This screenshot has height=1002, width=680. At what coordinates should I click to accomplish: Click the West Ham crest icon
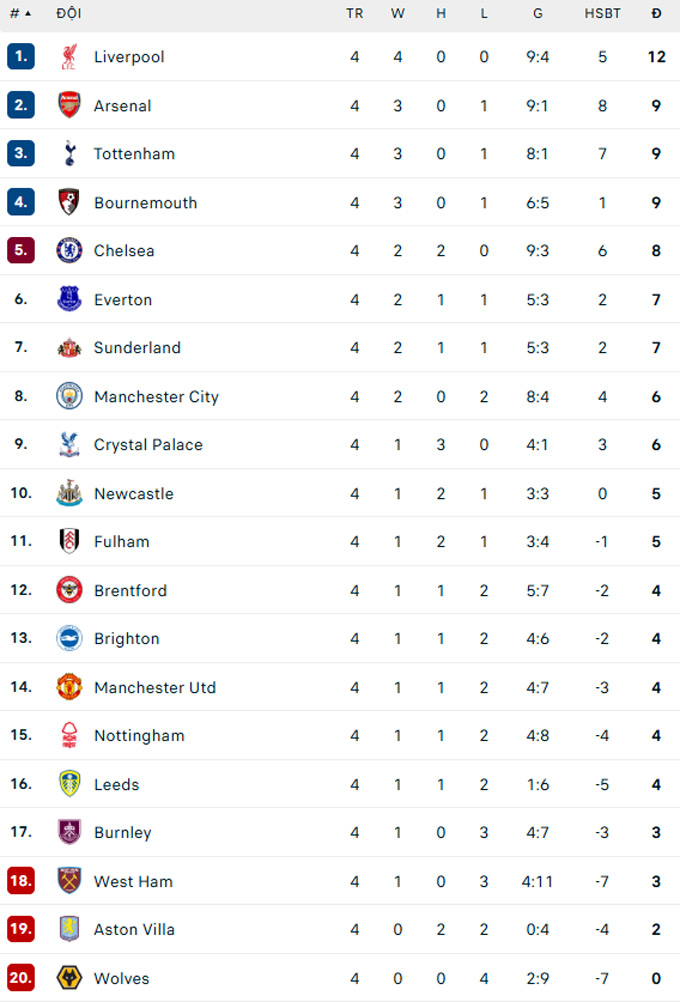69,881
